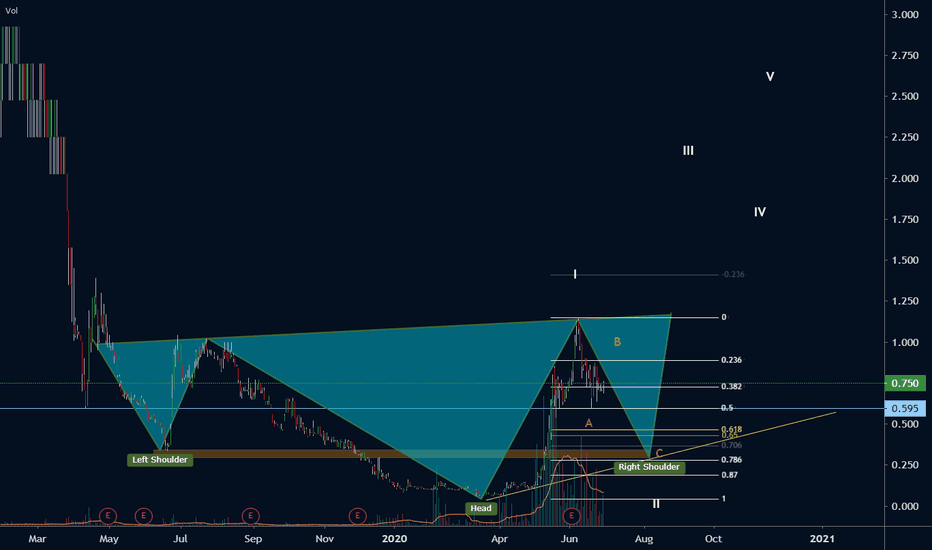Image resolution: width=932 pixels, height=550 pixels.
Task: Click the 0.382 Fibonacci level label
Action: [x=731, y=386]
